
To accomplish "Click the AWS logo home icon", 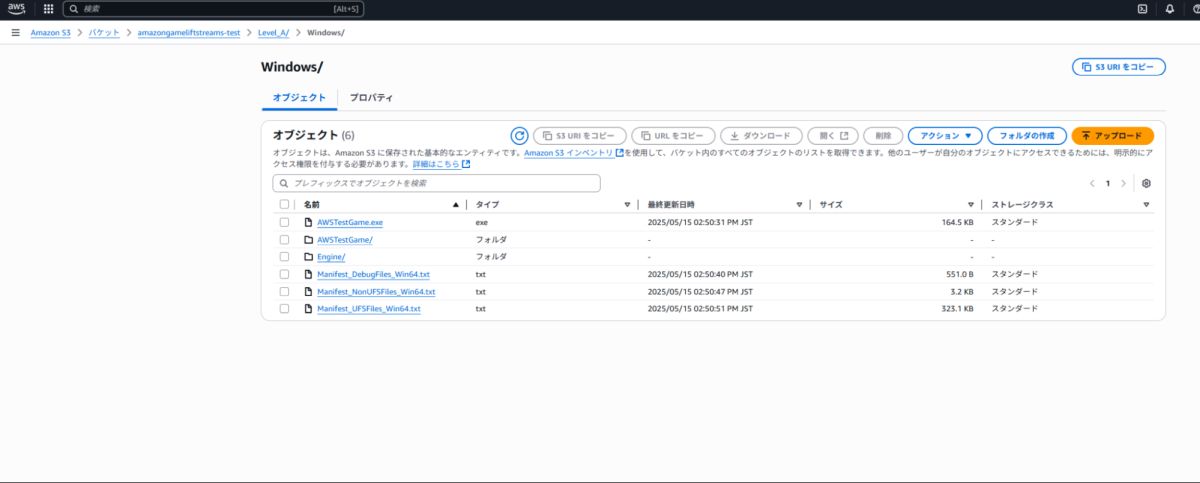I will pyautogui.click(x=17, y=9).
